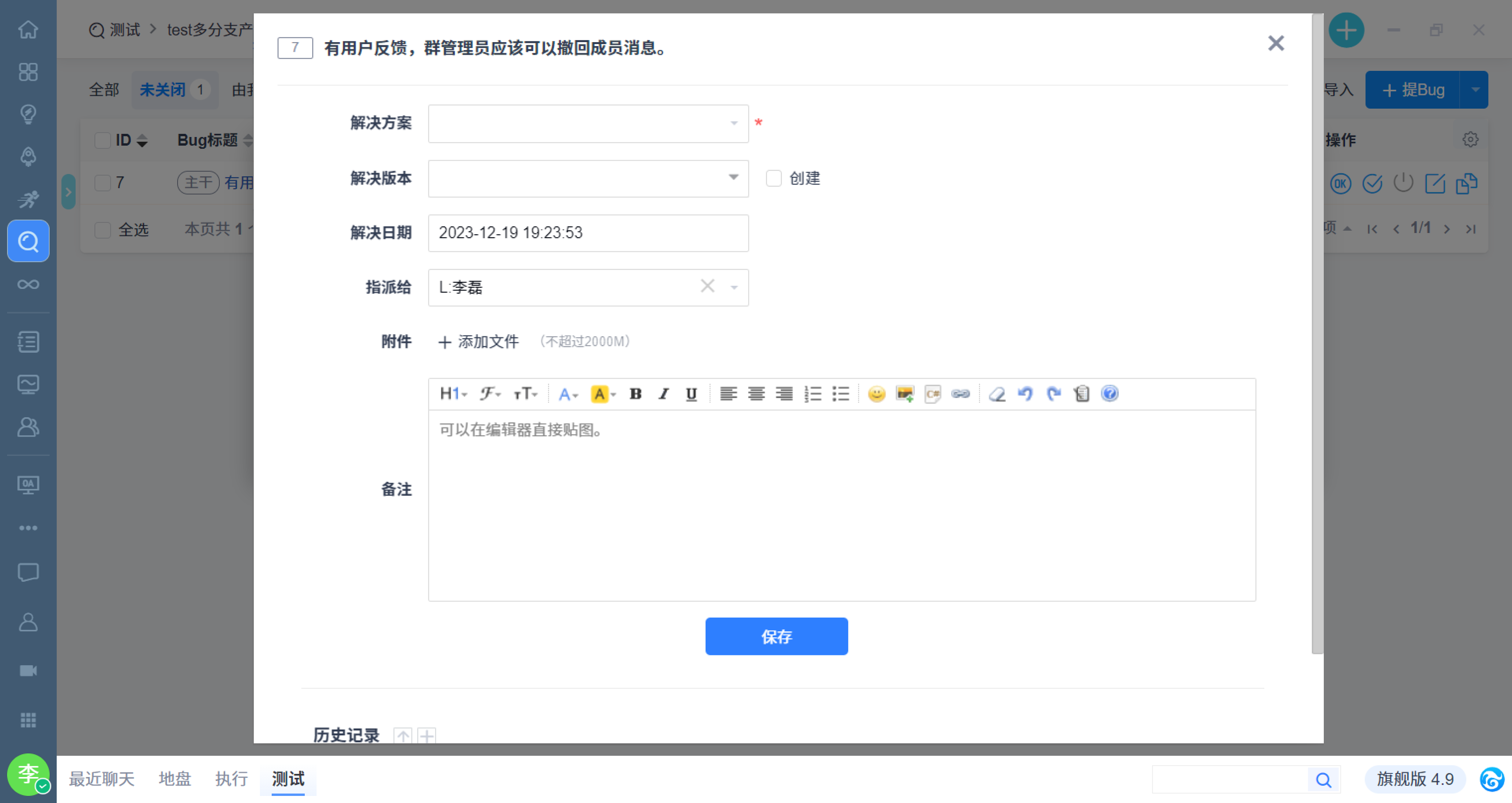Click the ordered list icon in editor
This screenshot has height=803, width=1512.
point(812,394)
